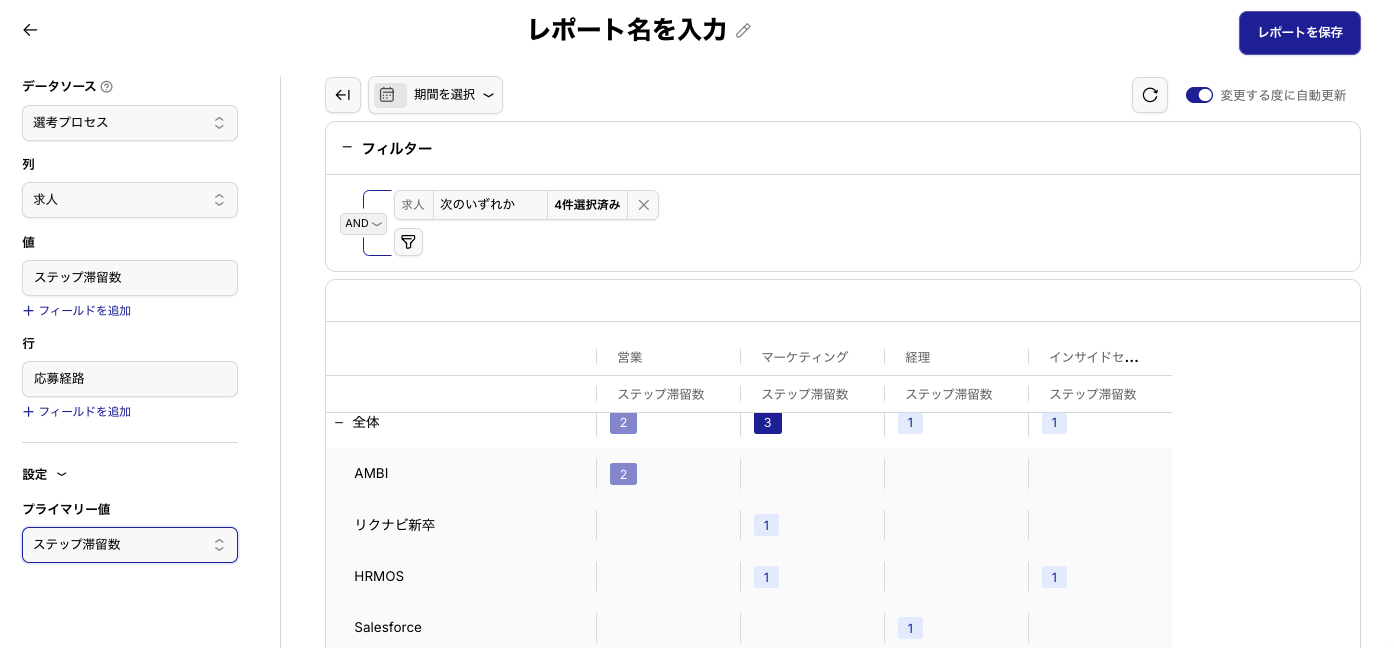The image size is (1394, 648).
Task: Open the プライマリー値 ステップ滞留数 dropdown
Action: click(x=130, y=545)
